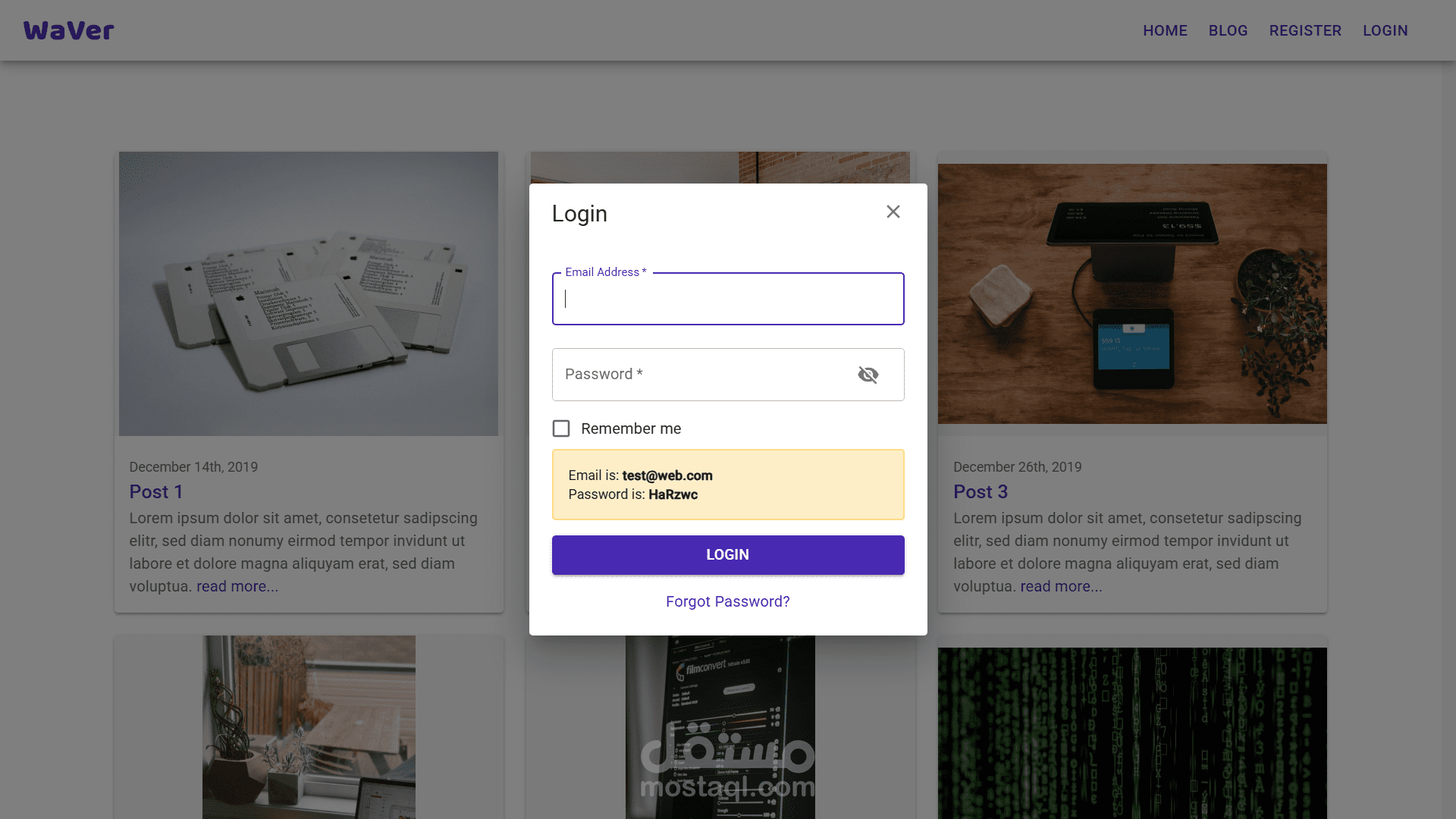The image size is (1456, 819).
Task: Click the green matrix code thumbnail
Action: click(x=1131, y=732)
